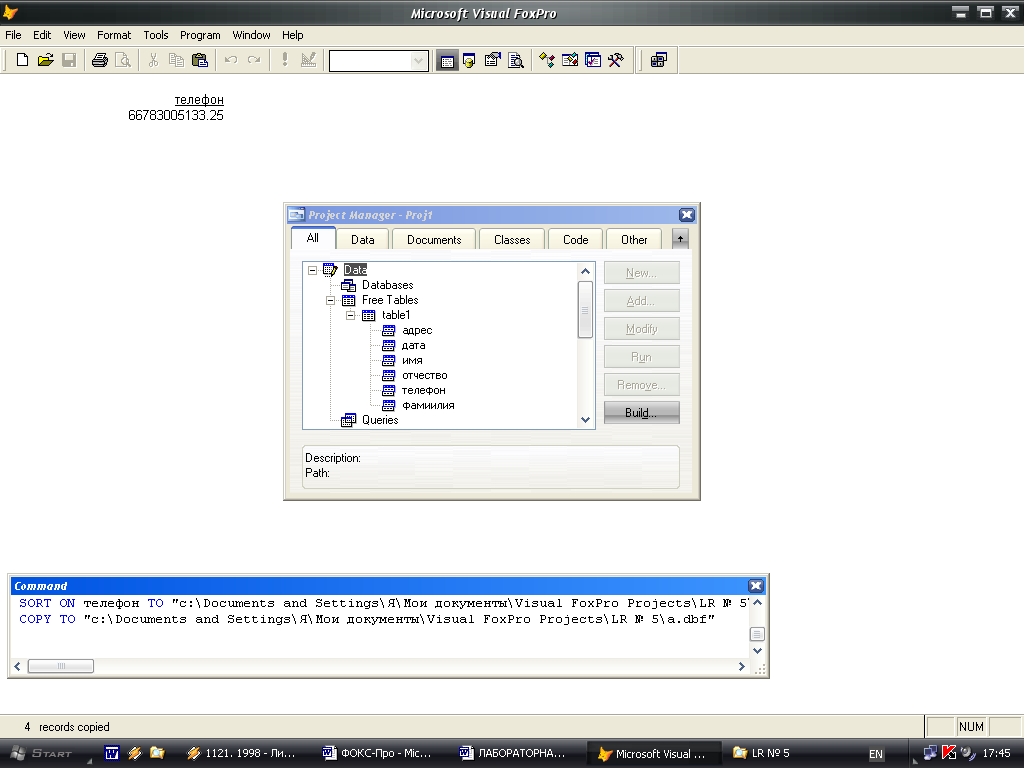Close the Project Manager window
Screen dimensions: 1024x768
[x=686, y=215]
